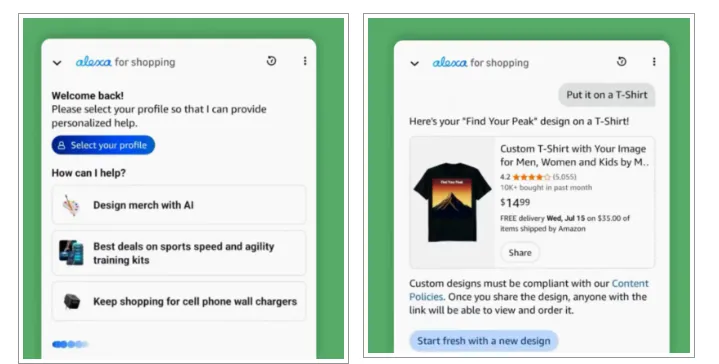This screenshot has width=719, height=364.
Task: Open Best deals on sports speed and agility training kits
Action: point(179,253)
